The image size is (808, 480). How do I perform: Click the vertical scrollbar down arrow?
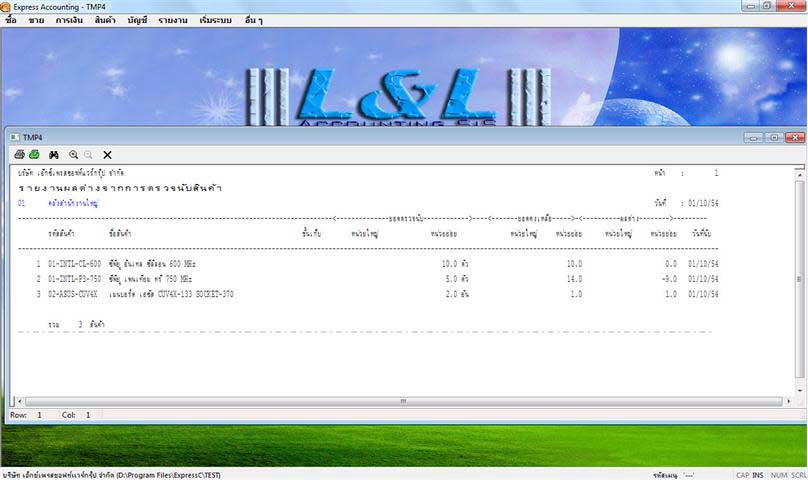click(x=799, y=390)
